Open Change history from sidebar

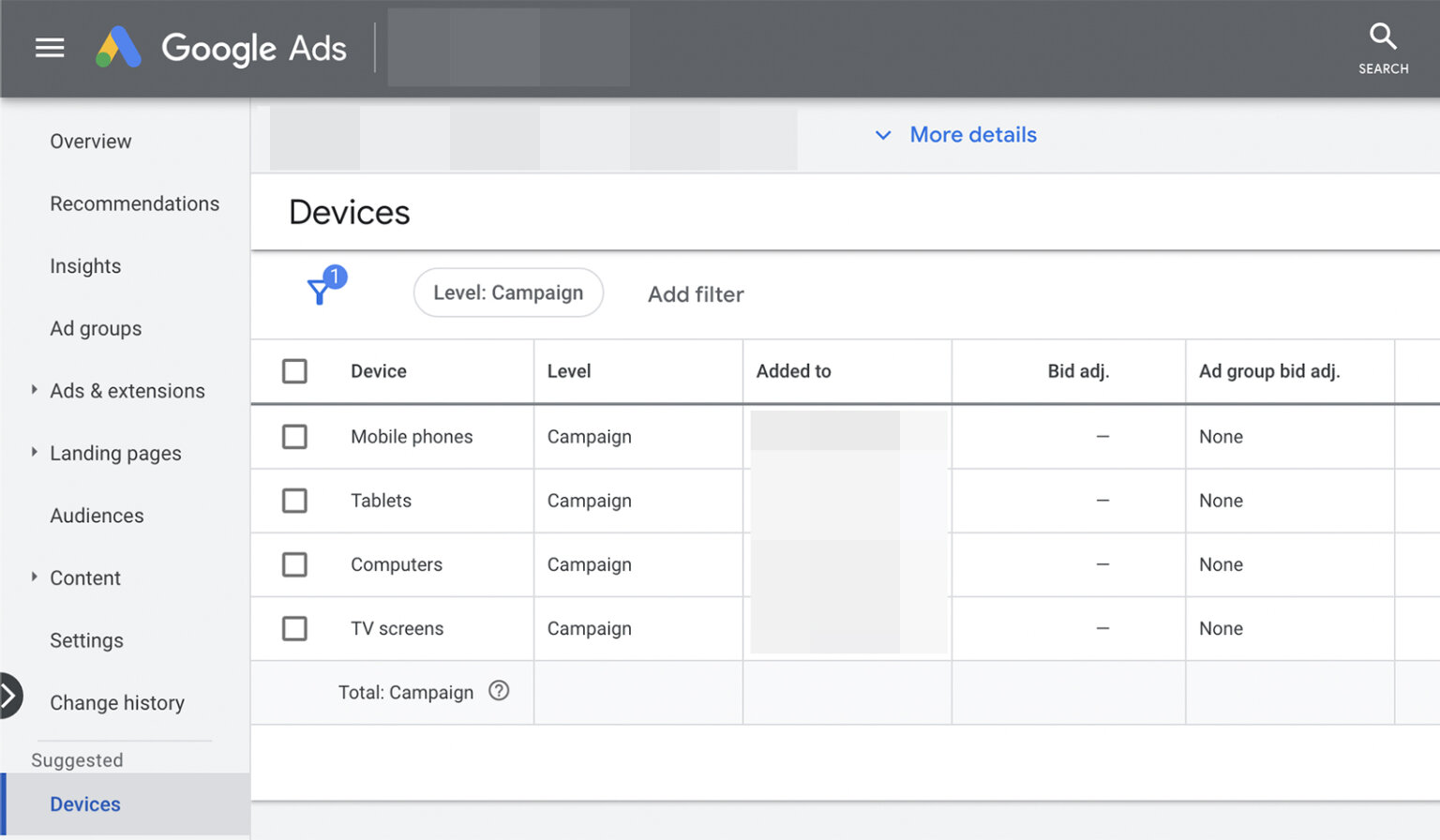[x=116, y=702]
